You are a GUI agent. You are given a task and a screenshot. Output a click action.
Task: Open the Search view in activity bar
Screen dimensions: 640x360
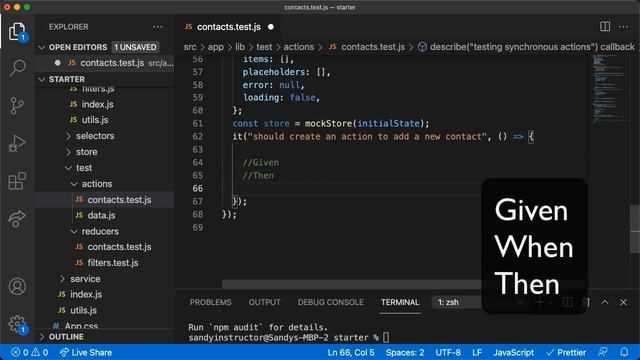[17, 68]
